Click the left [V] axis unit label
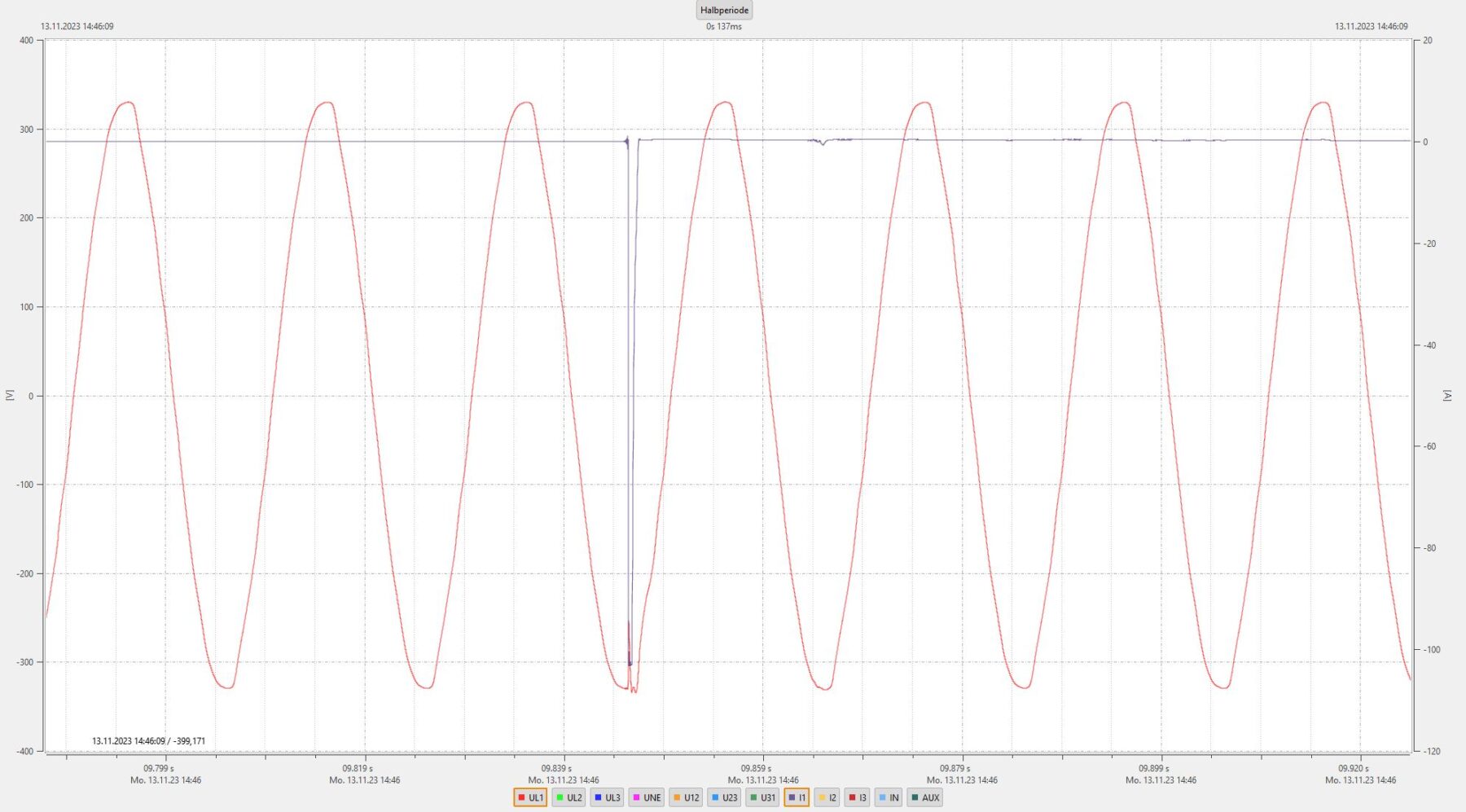Screen dimensions: 1466x812 pos(10,395)
